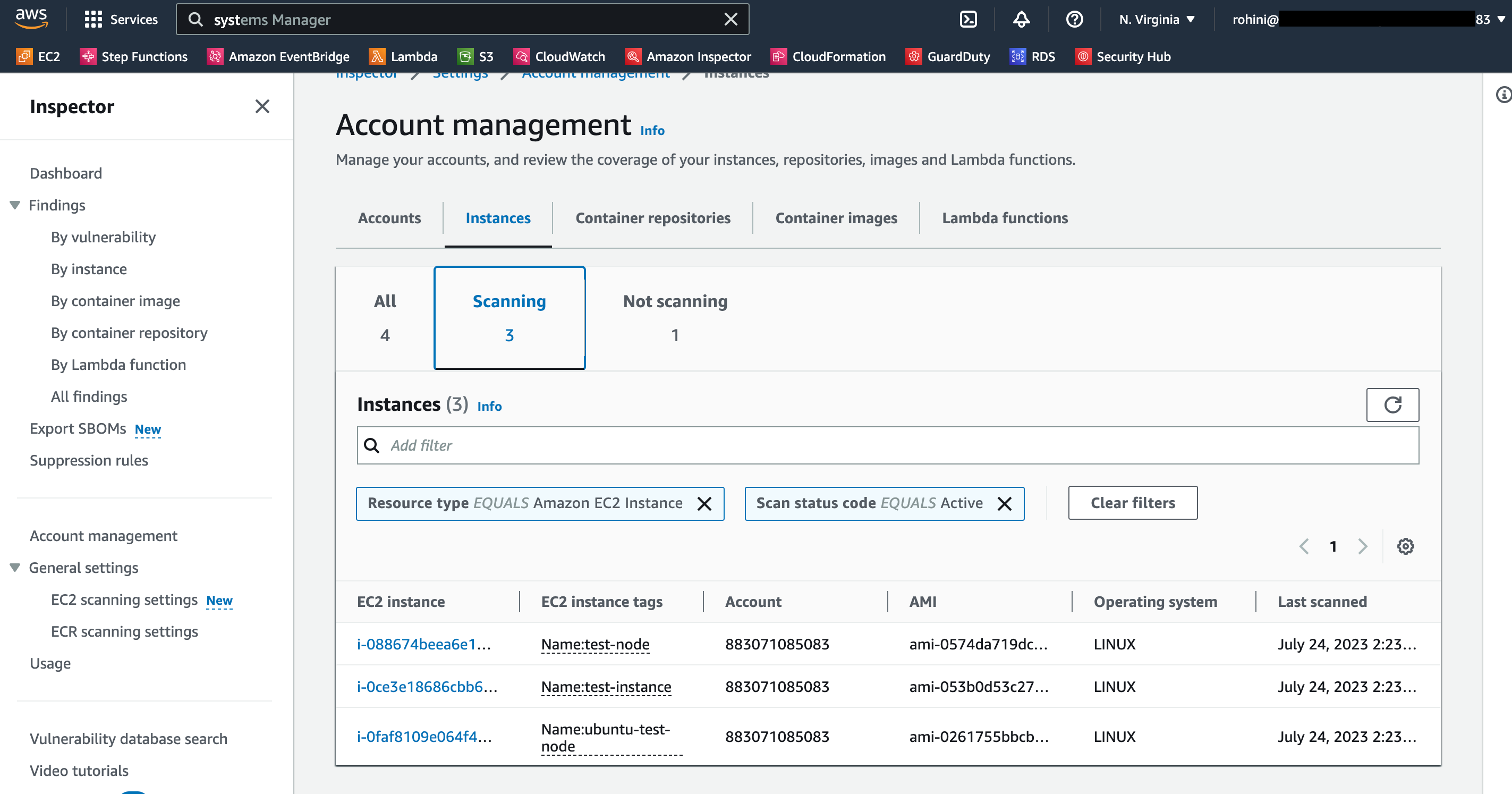Click the Lambda service icon in top bar
The height and width of the screenshot is (794, 1512).
click(378, 56)
